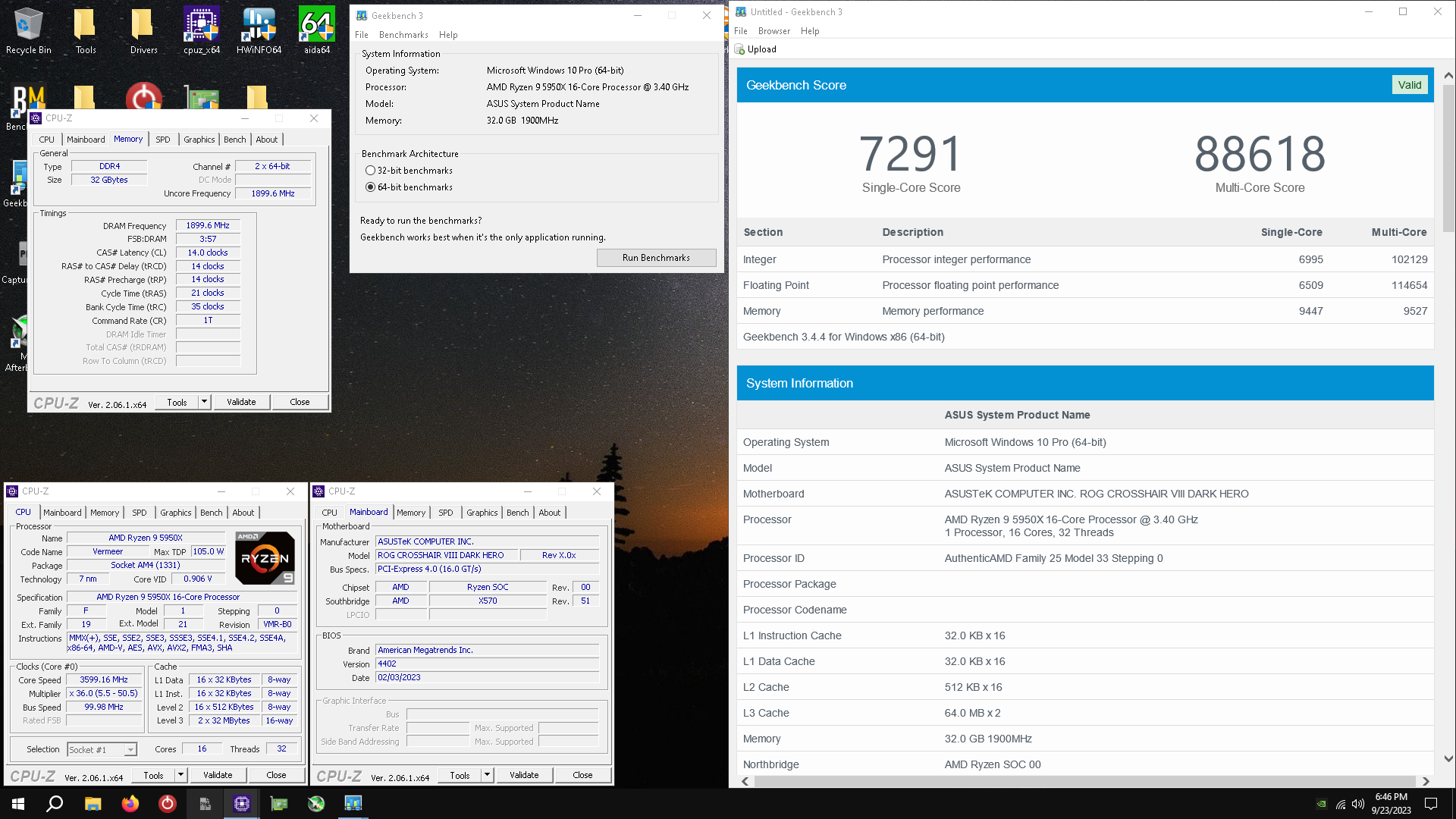This screenshot has width=1456, height=819.
Task: Open taskbar Search
Action: [55, 804]
